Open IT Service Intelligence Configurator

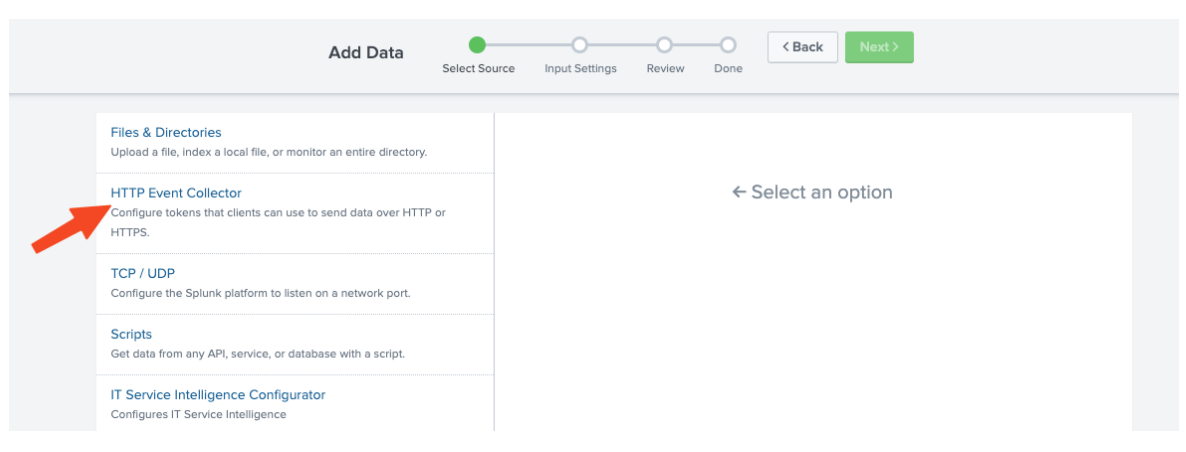218,395
